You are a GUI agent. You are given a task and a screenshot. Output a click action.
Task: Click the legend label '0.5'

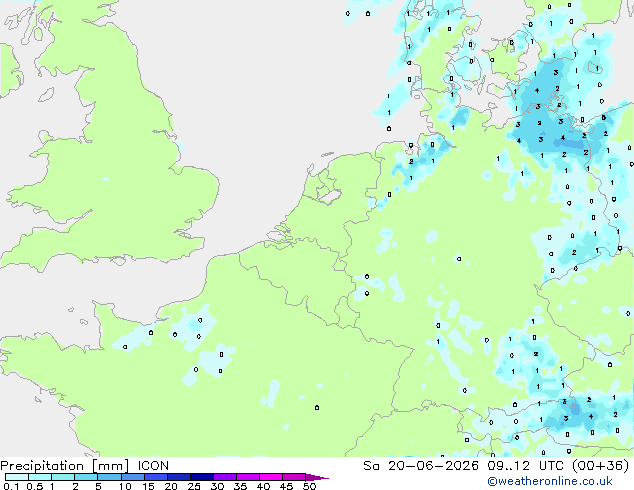click(34, 486)
